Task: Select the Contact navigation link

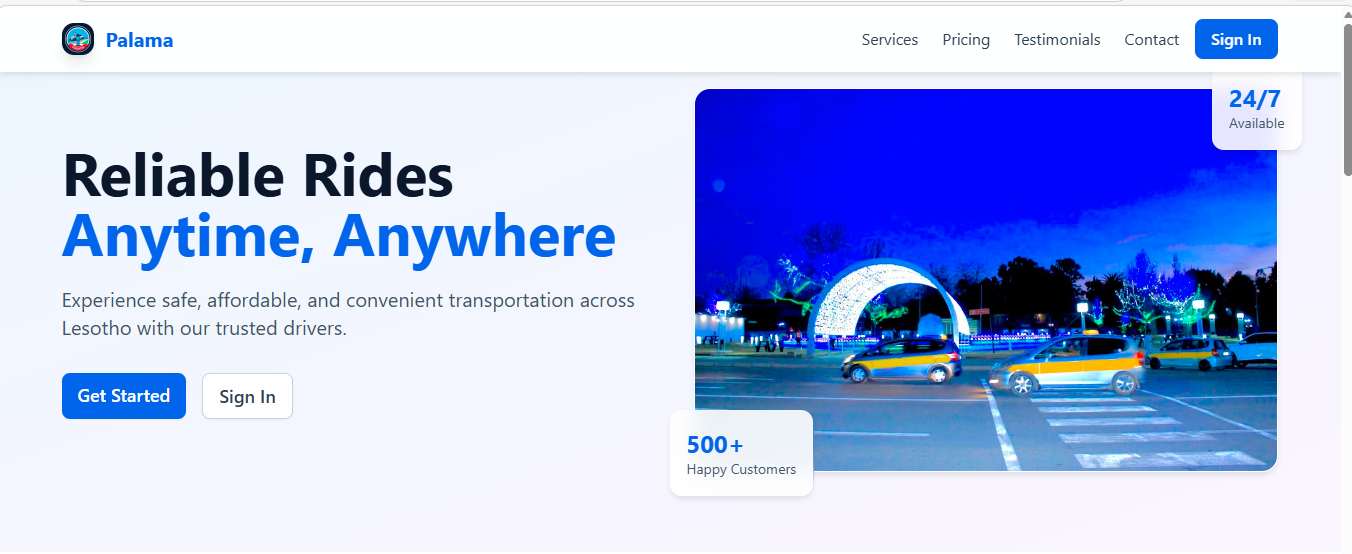Action: coord(1151,40)
